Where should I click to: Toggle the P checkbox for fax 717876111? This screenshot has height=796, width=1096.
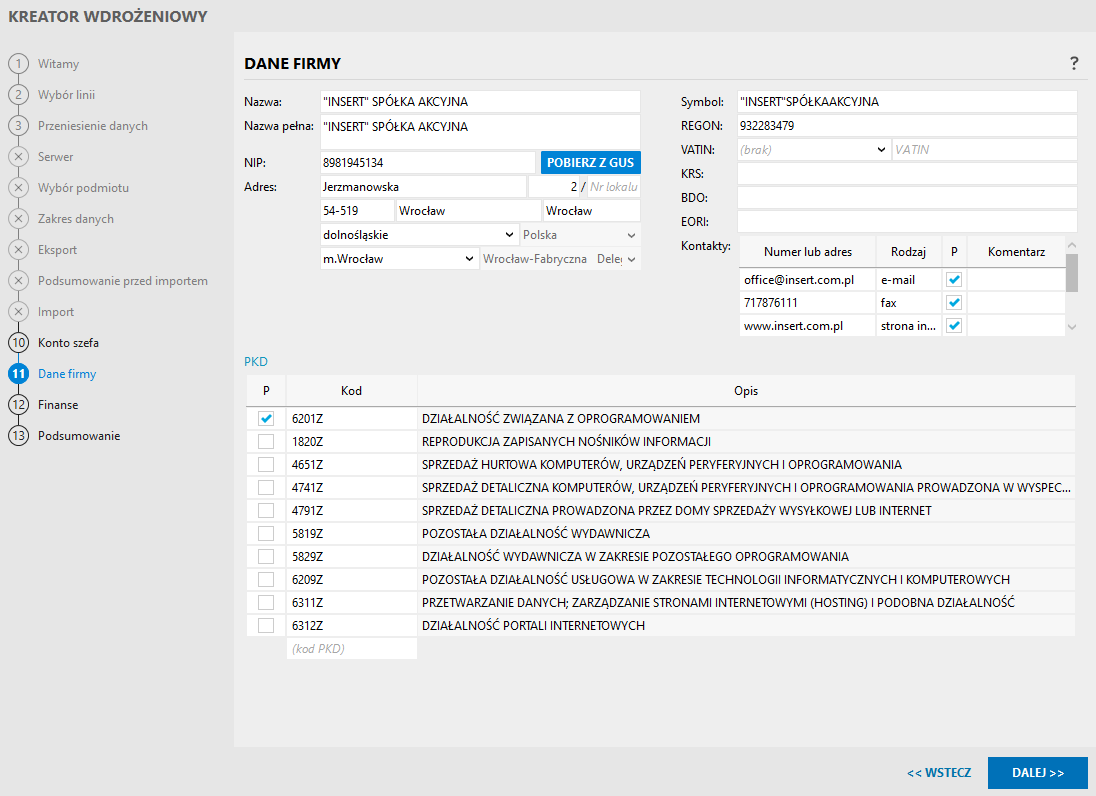click(954, 303)
